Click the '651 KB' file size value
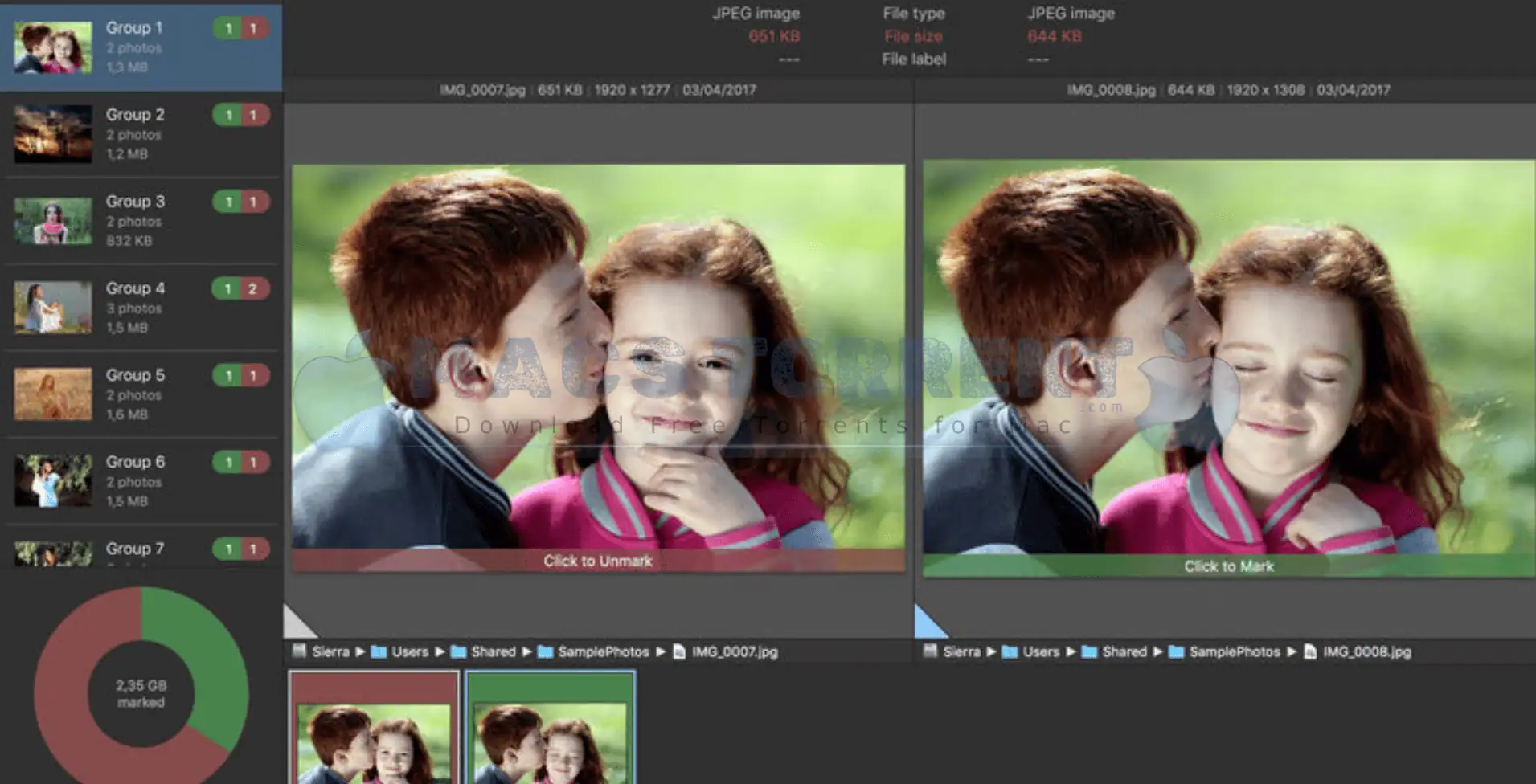Viewport: 1536px width, 784px height. pyautogui.click(x=774, y=36)
